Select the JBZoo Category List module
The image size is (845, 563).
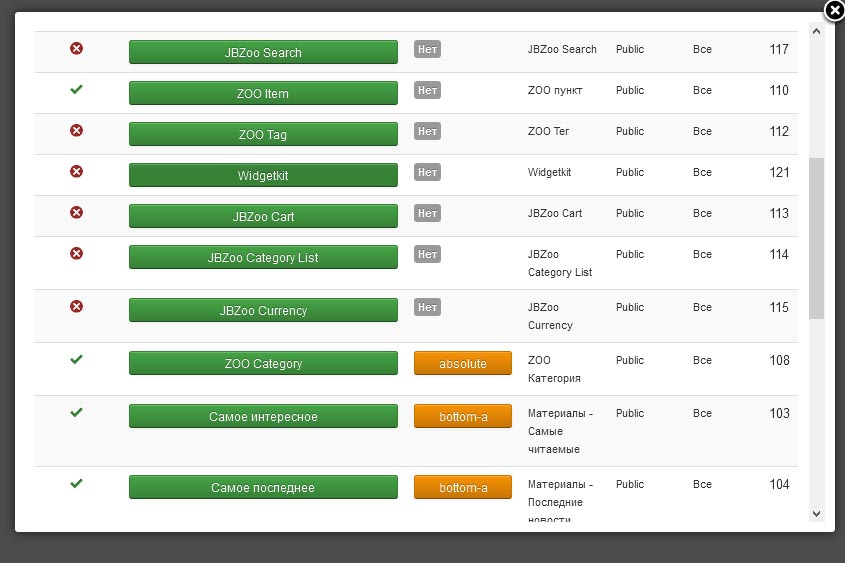coord(263,258)
